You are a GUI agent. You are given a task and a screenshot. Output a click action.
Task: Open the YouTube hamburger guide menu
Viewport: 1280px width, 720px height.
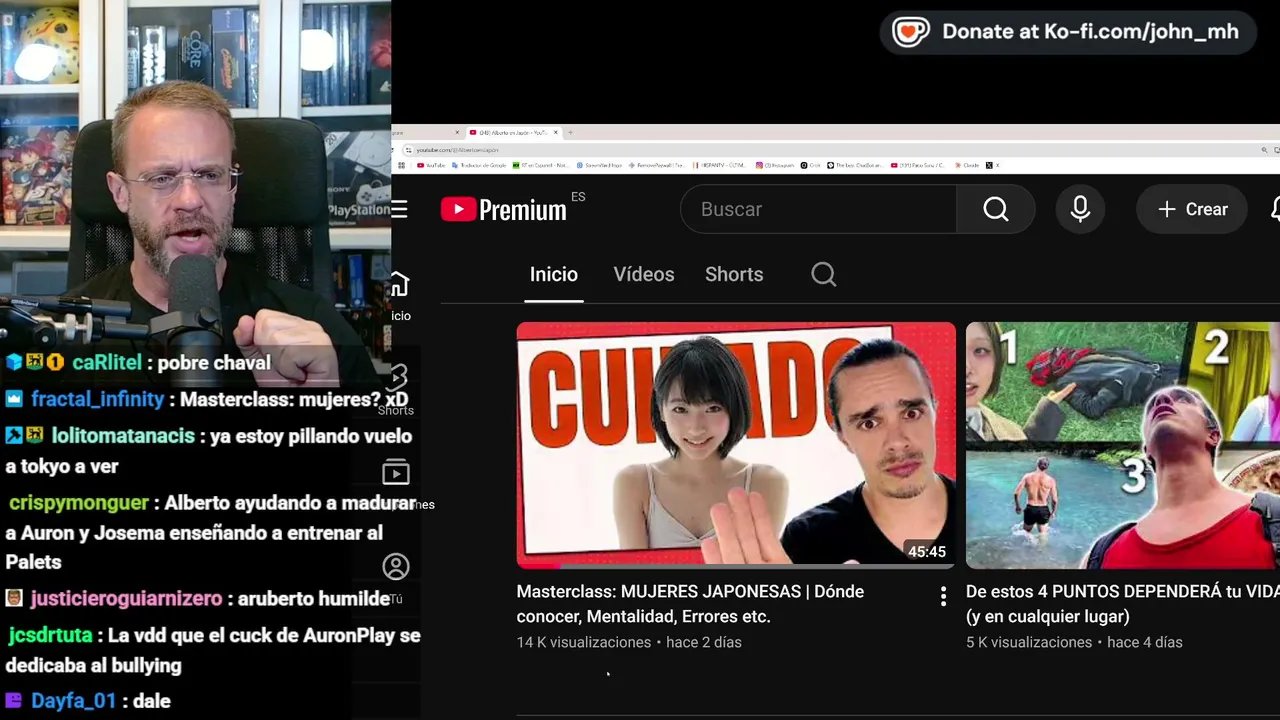pos(400,209)
